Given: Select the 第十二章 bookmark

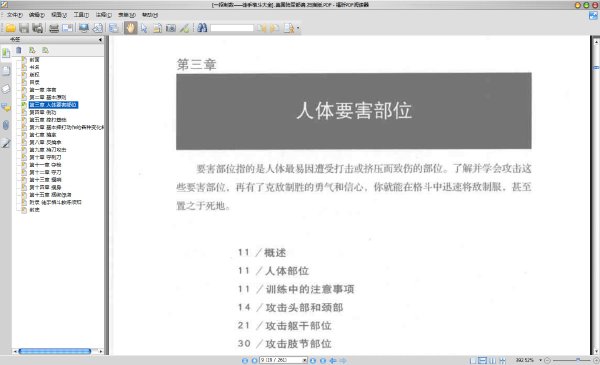Looking at the screenshot, I should tap(45, 172).
